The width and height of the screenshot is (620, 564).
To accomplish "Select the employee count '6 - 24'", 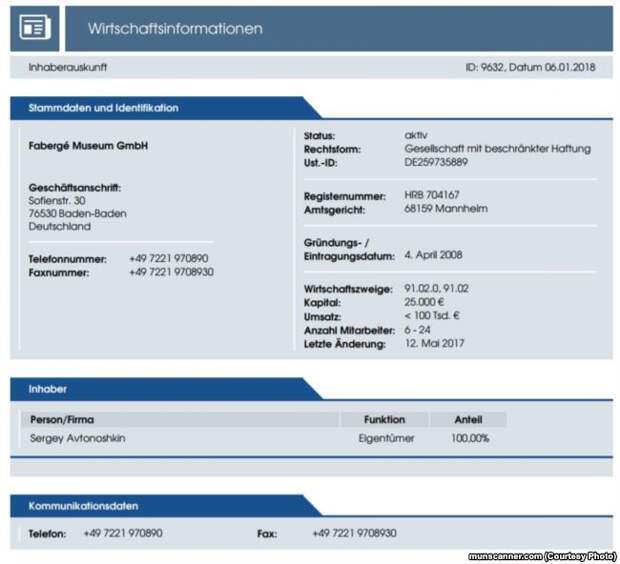I will pyautogui.click(x=418, y=329).
